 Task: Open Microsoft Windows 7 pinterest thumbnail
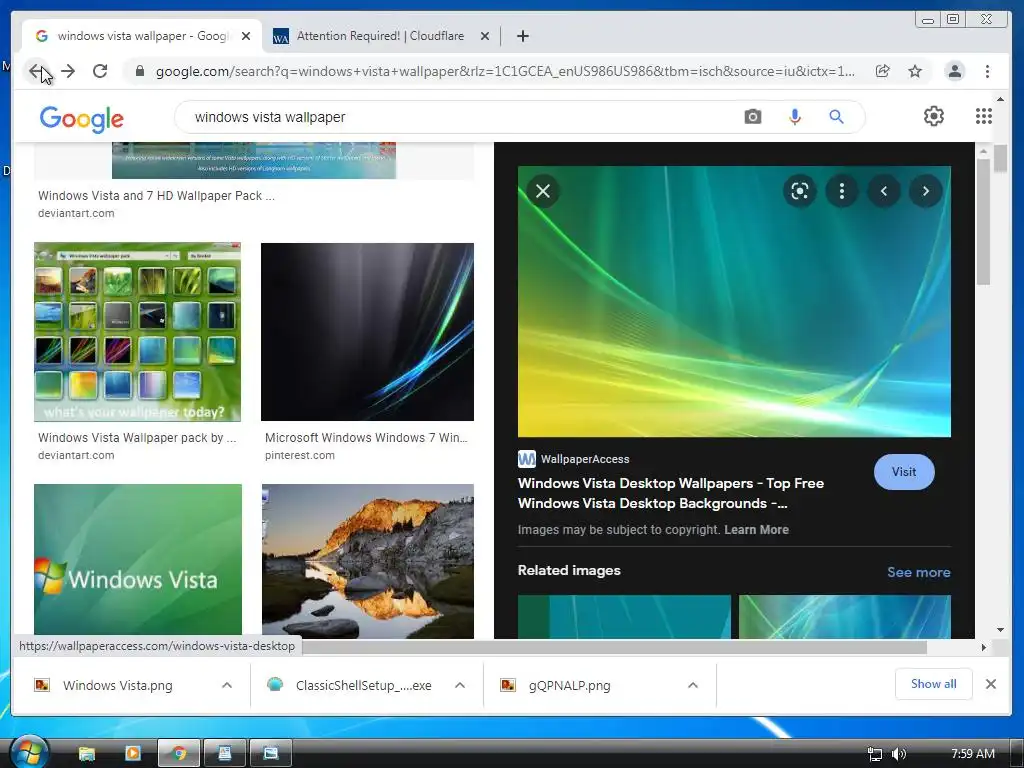coord(367,332)
